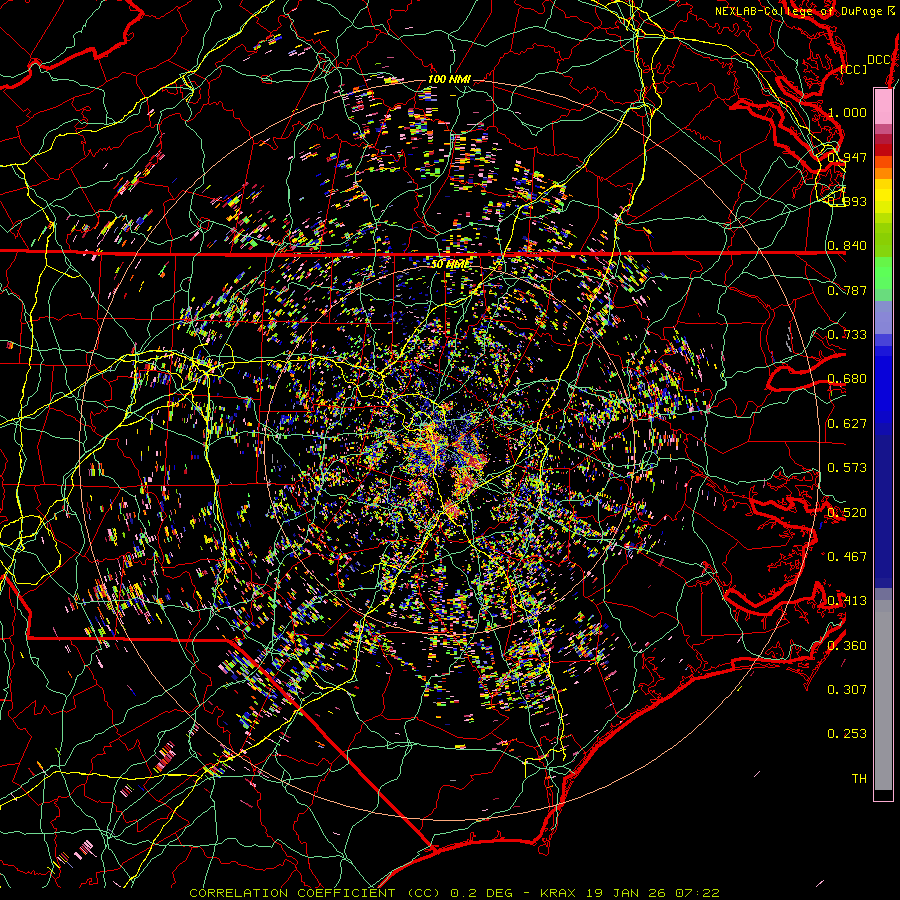Click the Correlation Coefficient KRAX caption
This screenshot has width=900, height=900.
(454, 893)
